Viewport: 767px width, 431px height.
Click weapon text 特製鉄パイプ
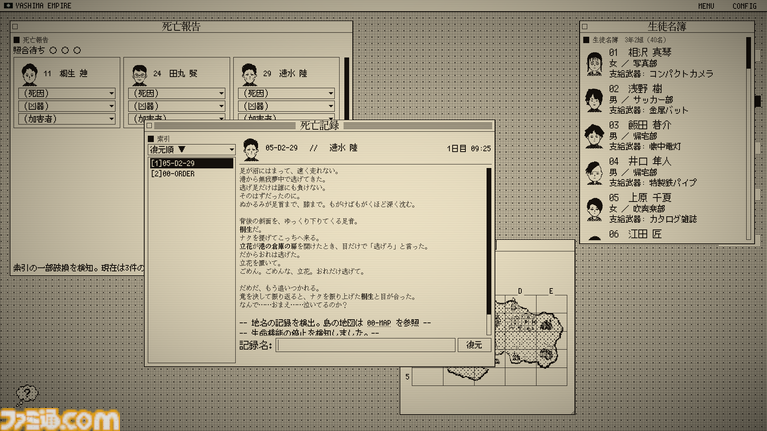tap(673, 182)
